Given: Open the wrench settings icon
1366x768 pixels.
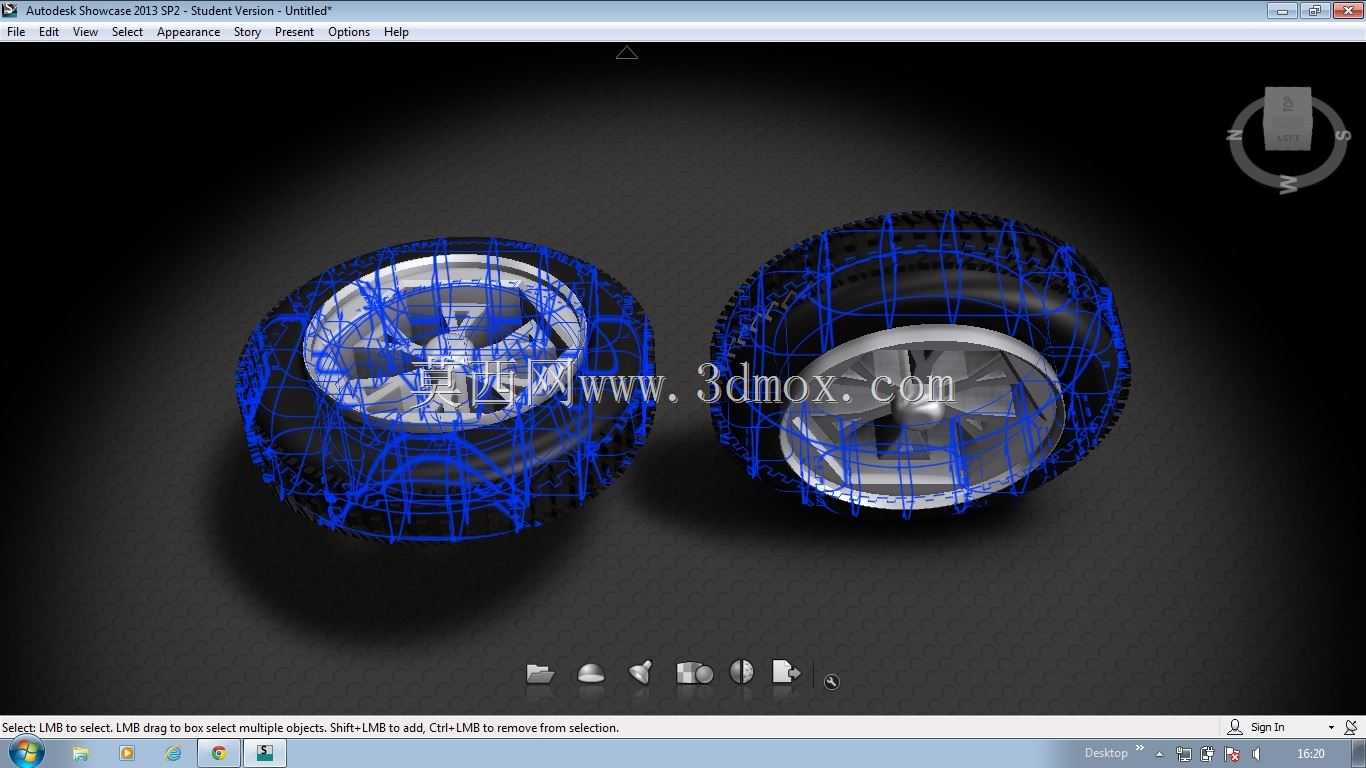Looking at the screenshot, I should 831,682.
